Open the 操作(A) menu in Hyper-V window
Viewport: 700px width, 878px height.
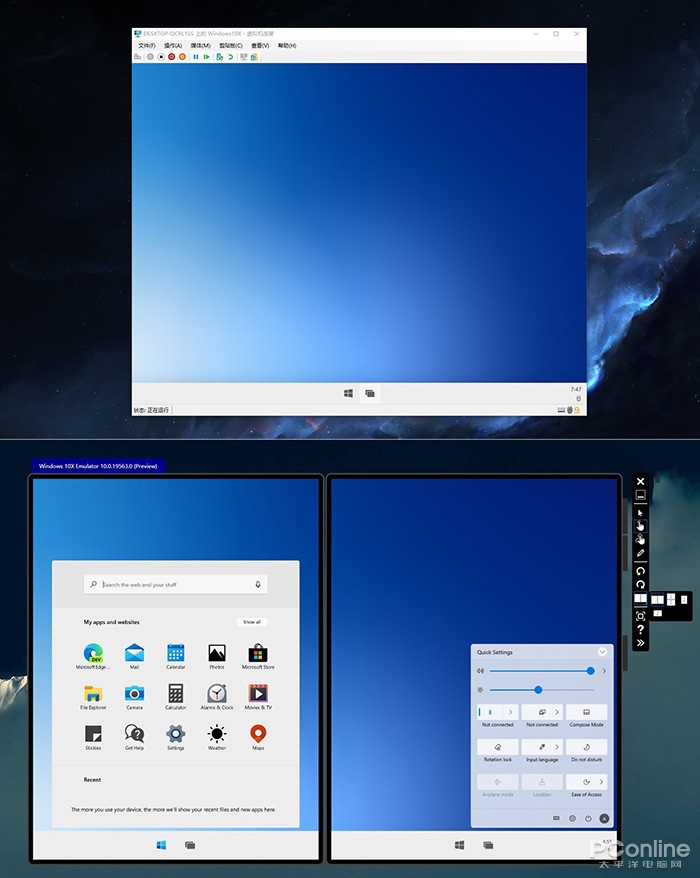tap(173, 45)
